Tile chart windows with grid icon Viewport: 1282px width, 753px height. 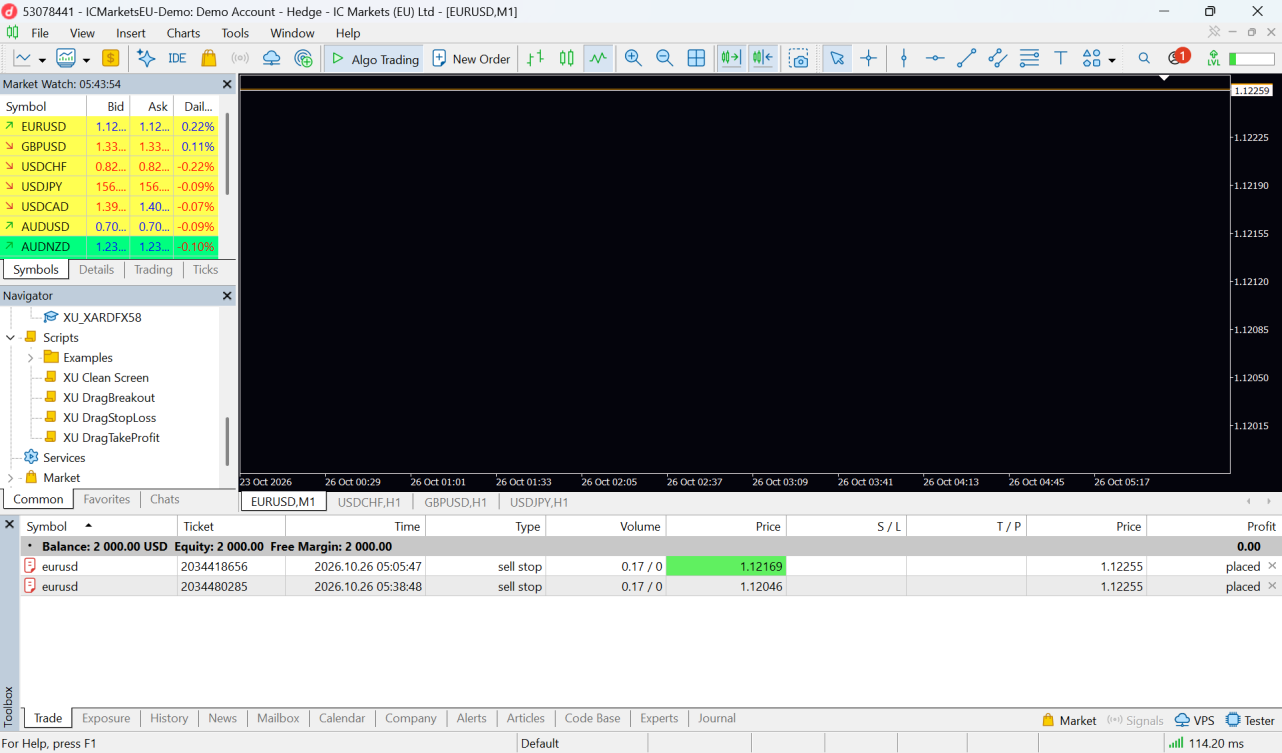(696, 59)
